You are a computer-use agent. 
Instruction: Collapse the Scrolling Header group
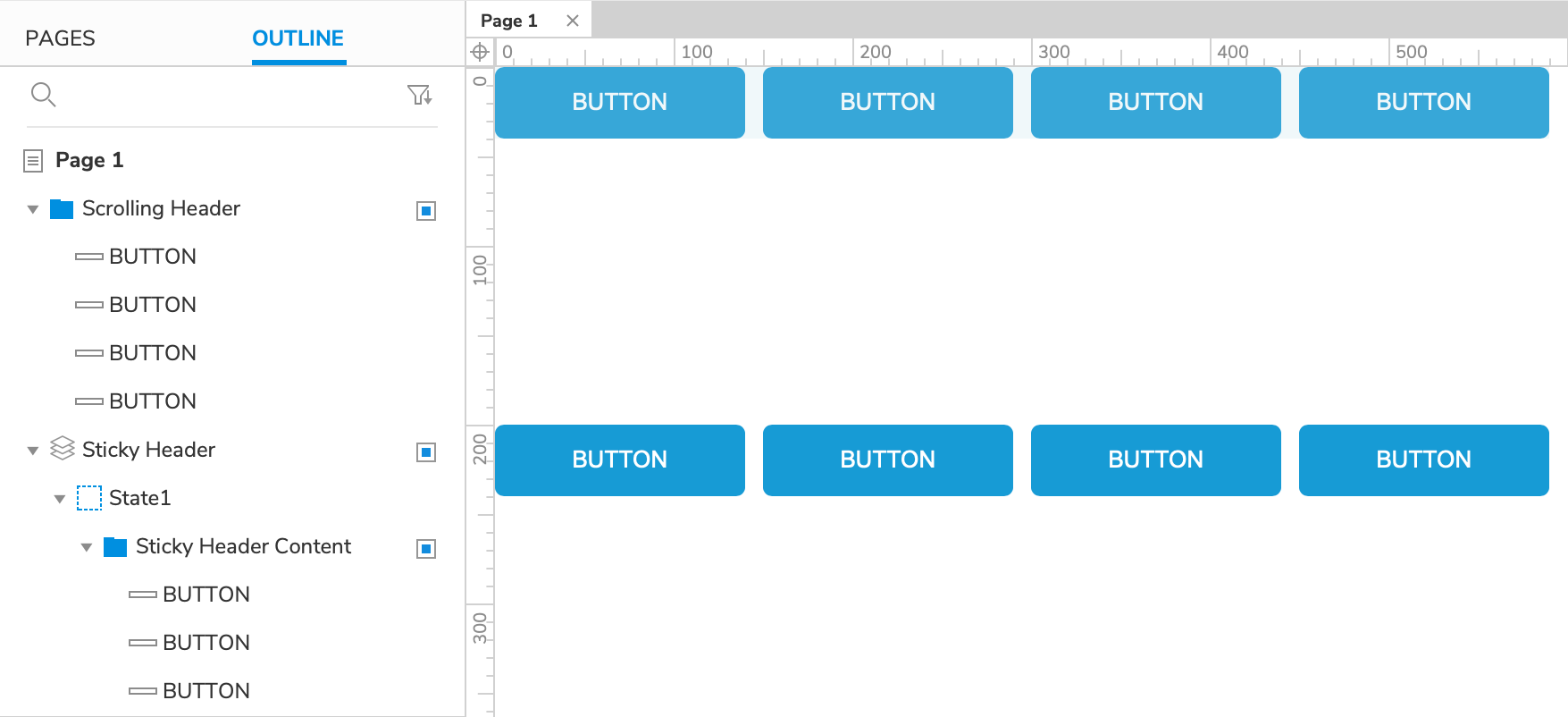pos(33,210)
